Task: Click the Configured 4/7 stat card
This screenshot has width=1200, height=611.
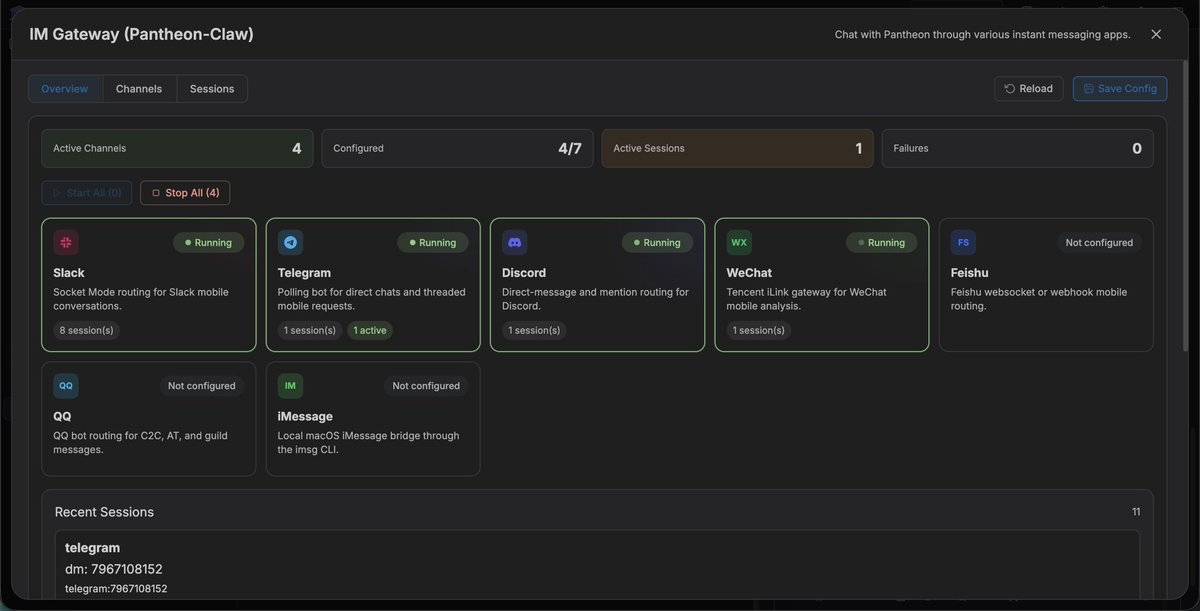Action: point(457,148)
